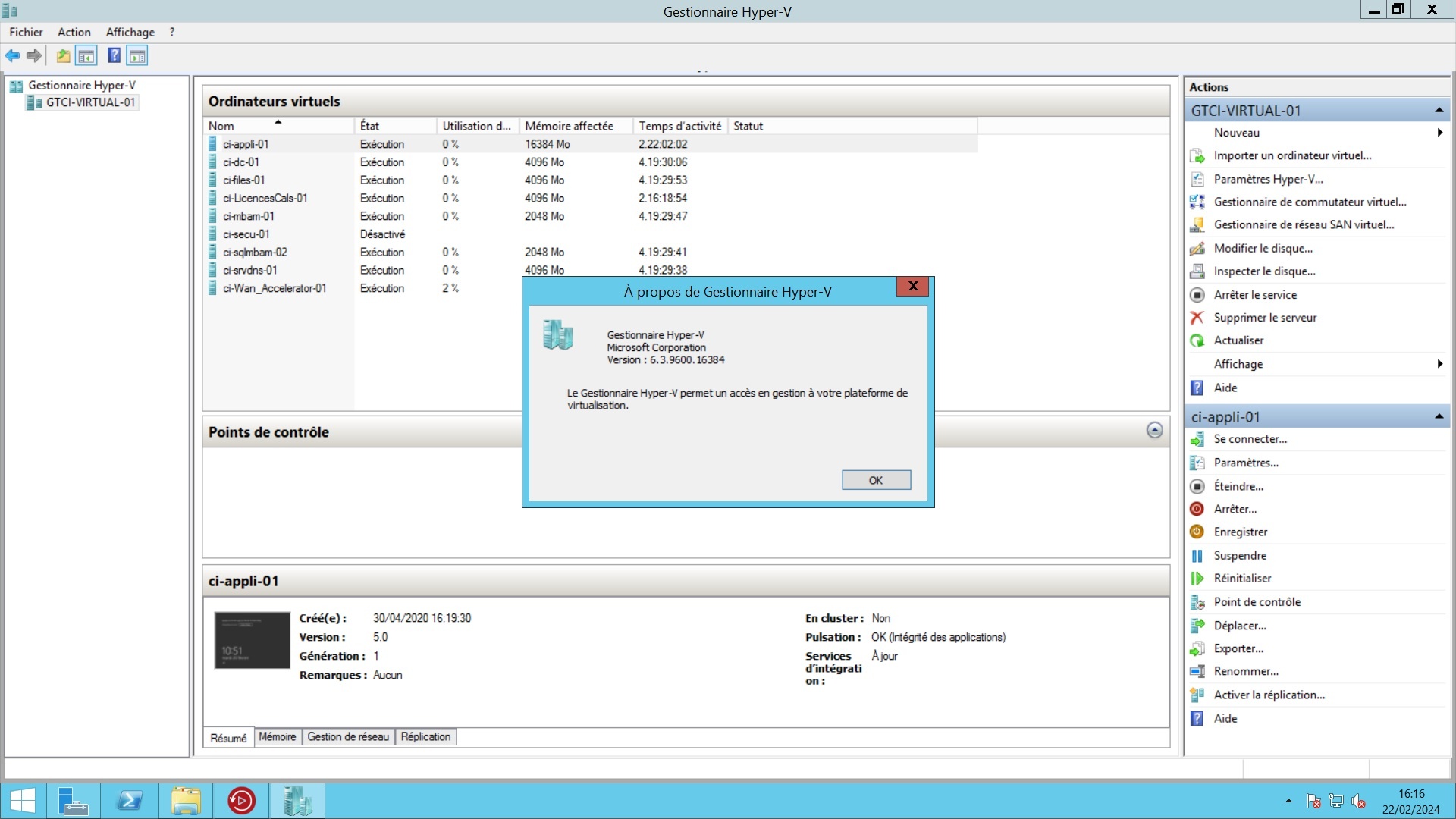Click Exporter action for the VM
1456x819 pixels.
[1238, 648]
